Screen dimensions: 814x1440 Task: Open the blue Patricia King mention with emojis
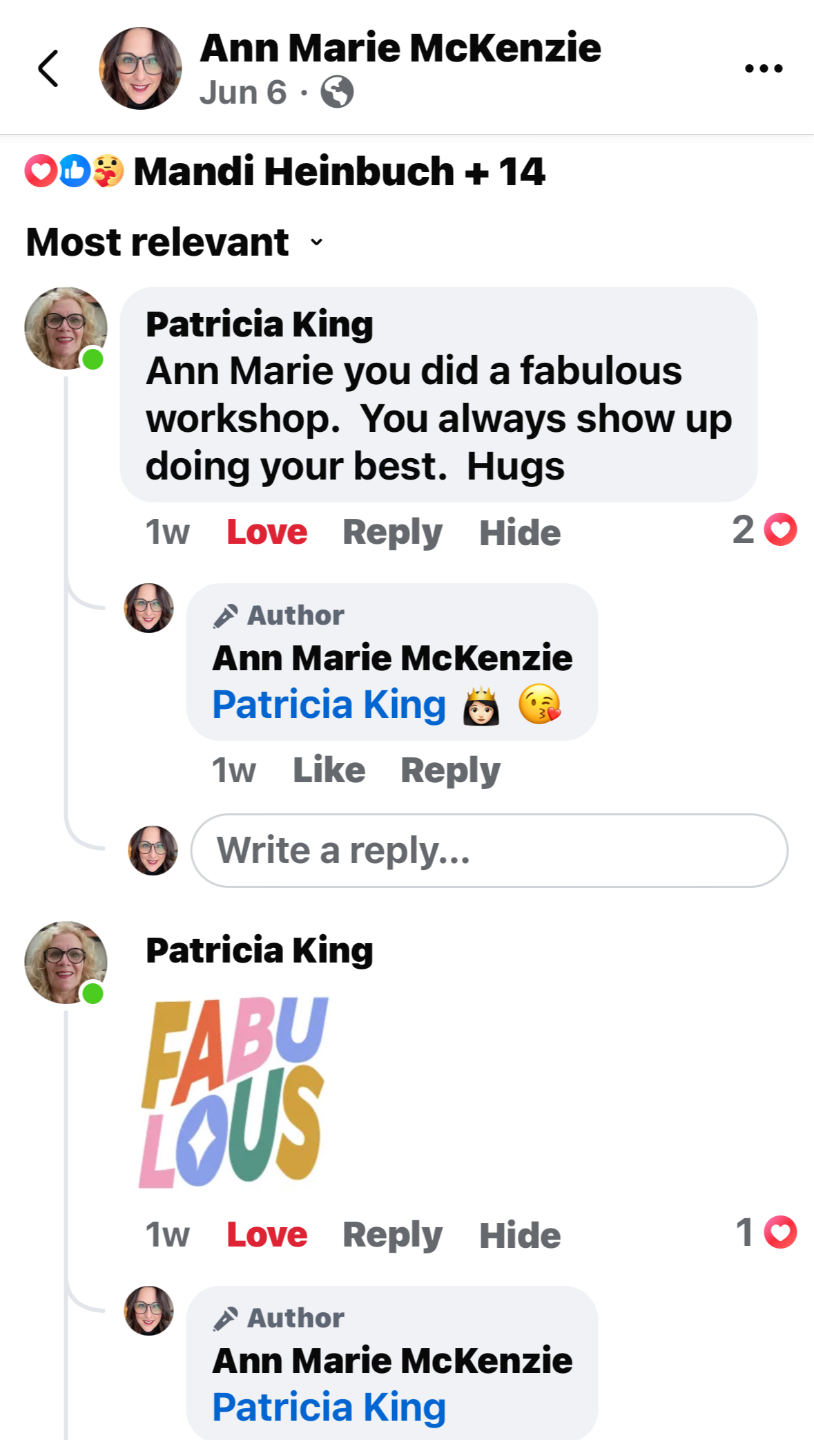point(329,705)
